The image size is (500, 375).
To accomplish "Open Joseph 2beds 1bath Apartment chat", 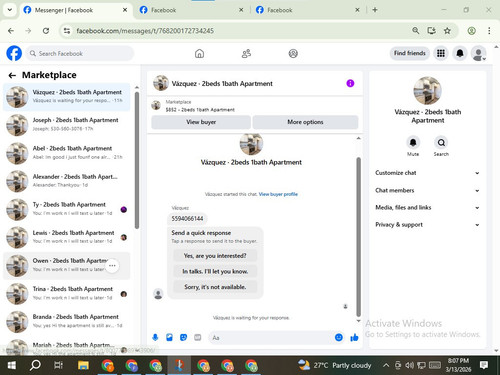I will [66, 125].
